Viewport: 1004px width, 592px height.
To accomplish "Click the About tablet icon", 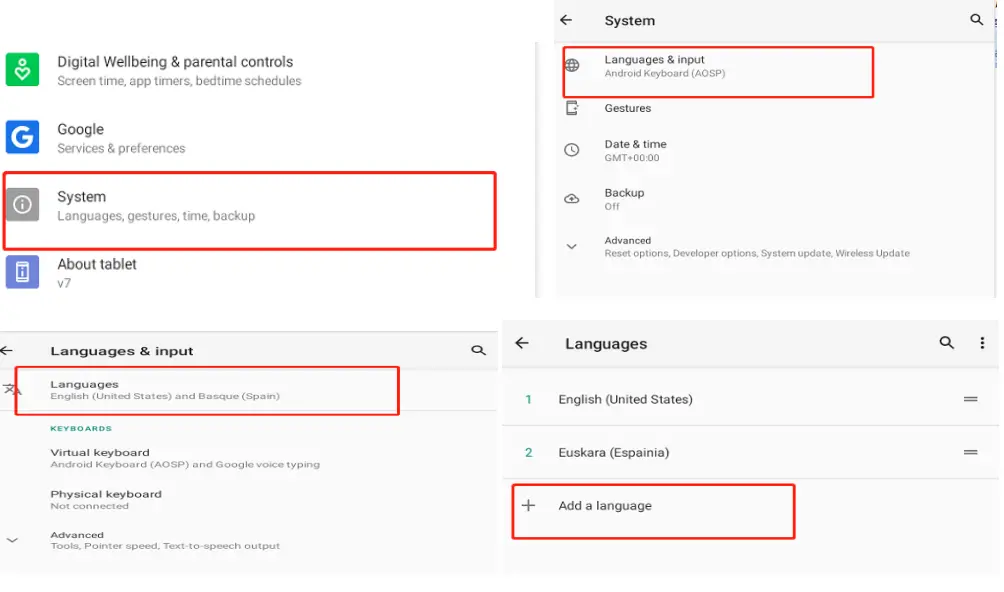I will coord(22,272).
